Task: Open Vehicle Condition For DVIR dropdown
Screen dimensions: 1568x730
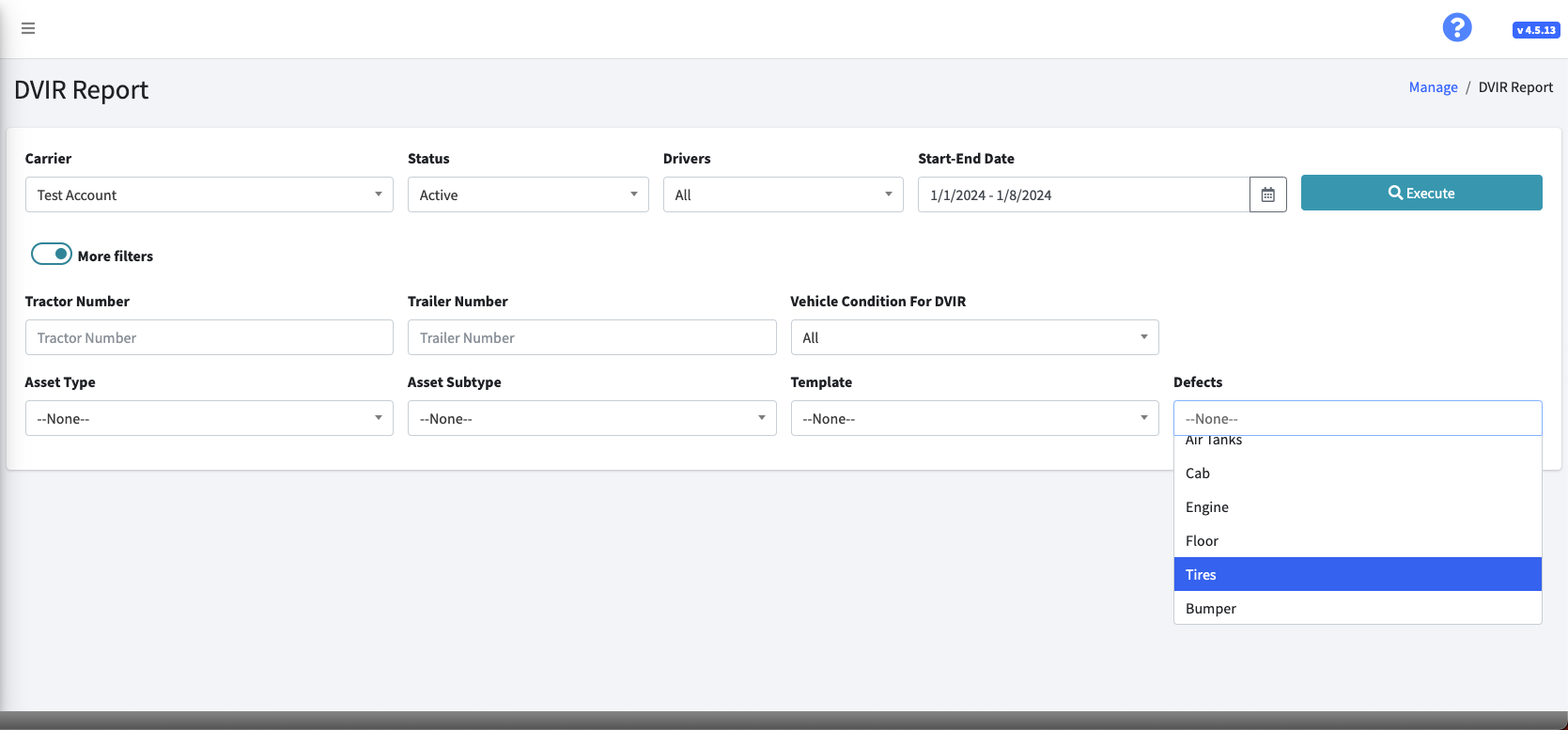Action: point(975,337)
